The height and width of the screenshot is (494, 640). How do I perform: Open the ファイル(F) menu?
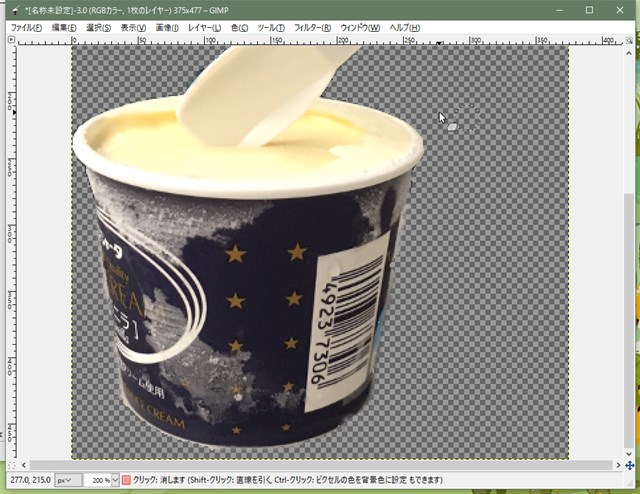[26, 27]
